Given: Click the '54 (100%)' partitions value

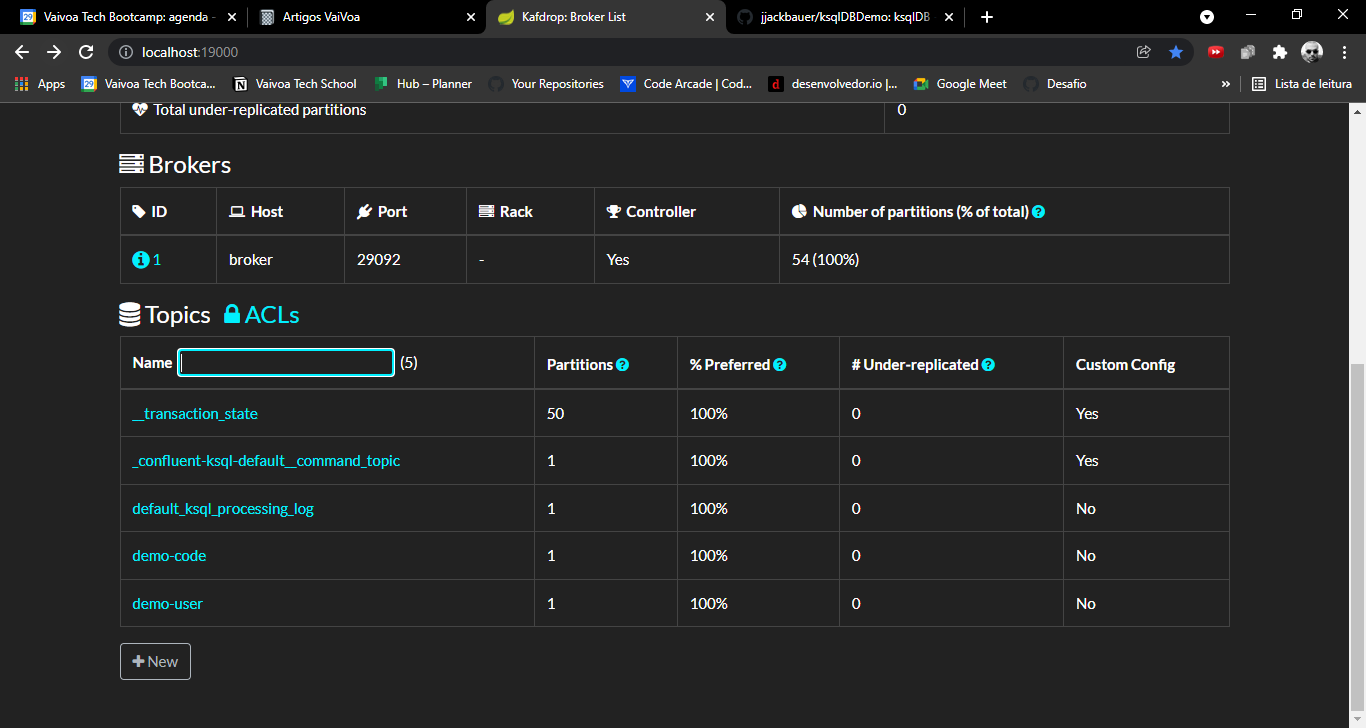Looking at the screenshot, I should point(825,260).
